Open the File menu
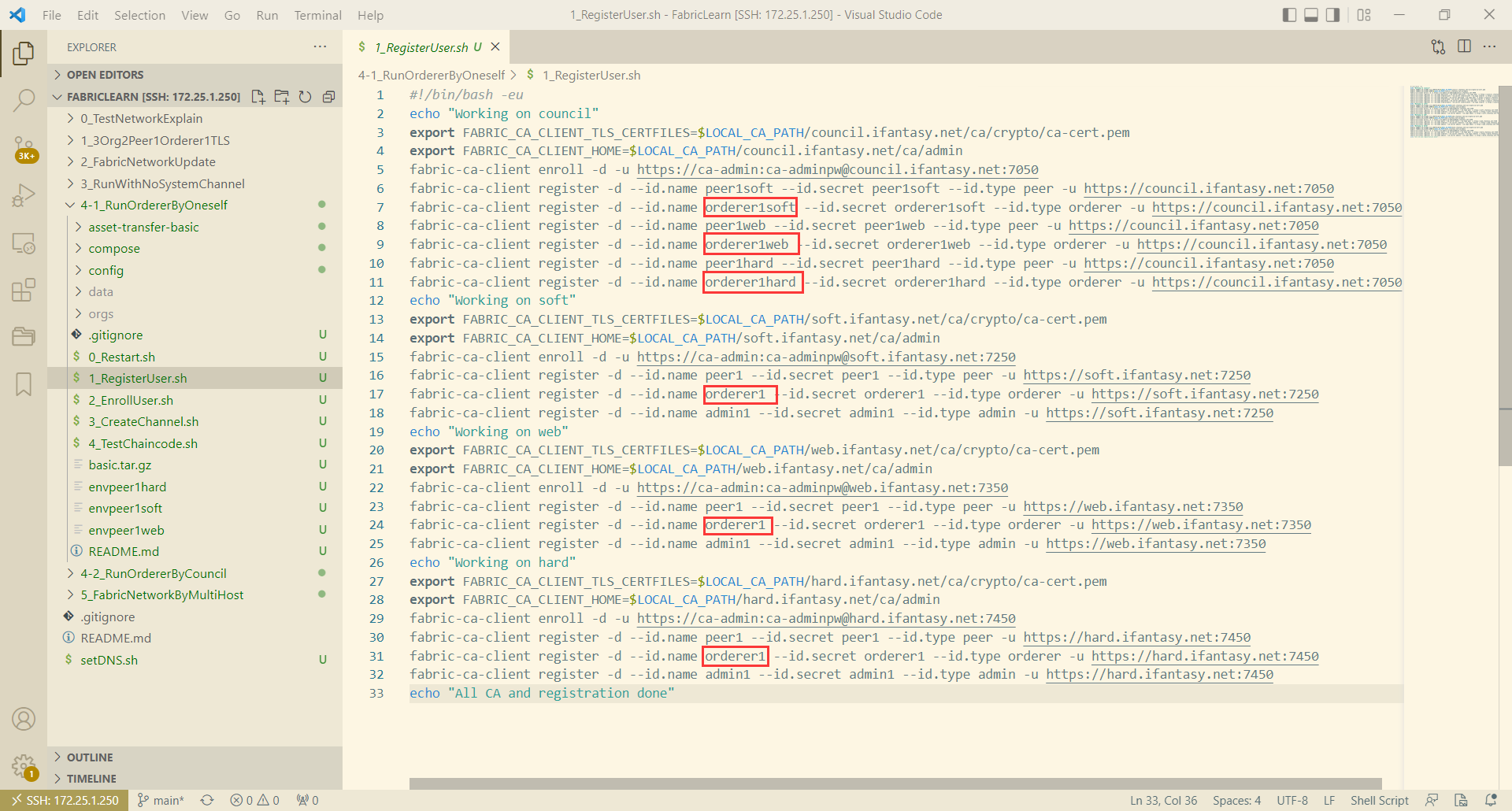 point(52,15)
